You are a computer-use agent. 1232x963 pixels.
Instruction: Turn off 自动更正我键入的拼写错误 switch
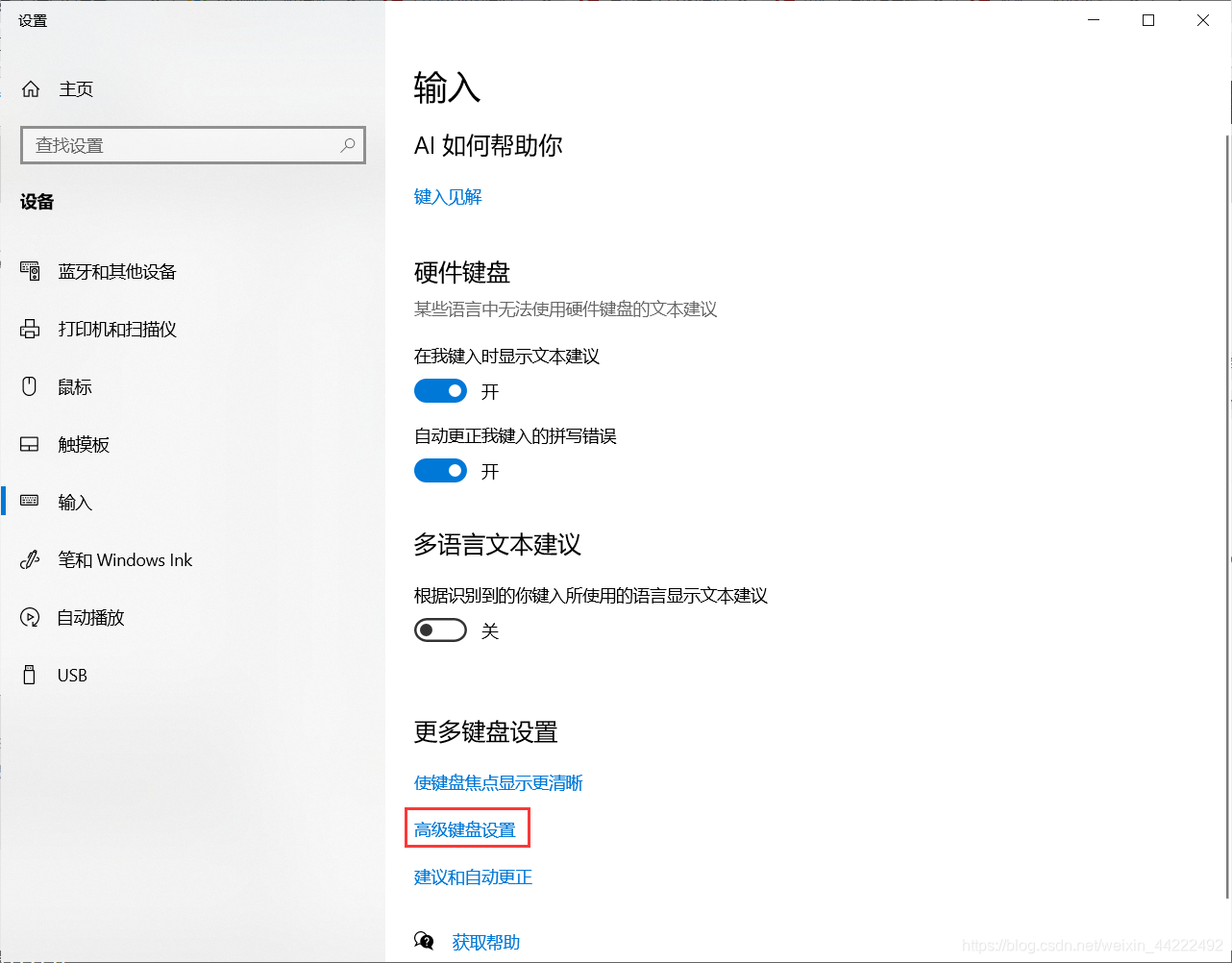440,471
